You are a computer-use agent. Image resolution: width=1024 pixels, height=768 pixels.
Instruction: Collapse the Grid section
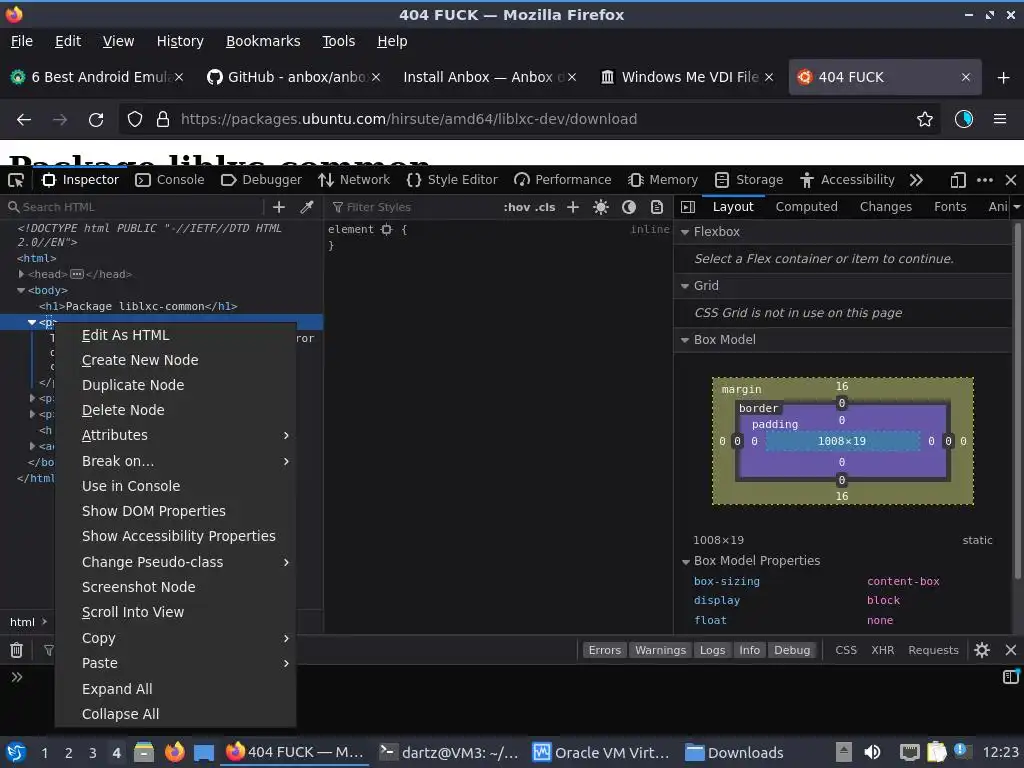[685, 286]
